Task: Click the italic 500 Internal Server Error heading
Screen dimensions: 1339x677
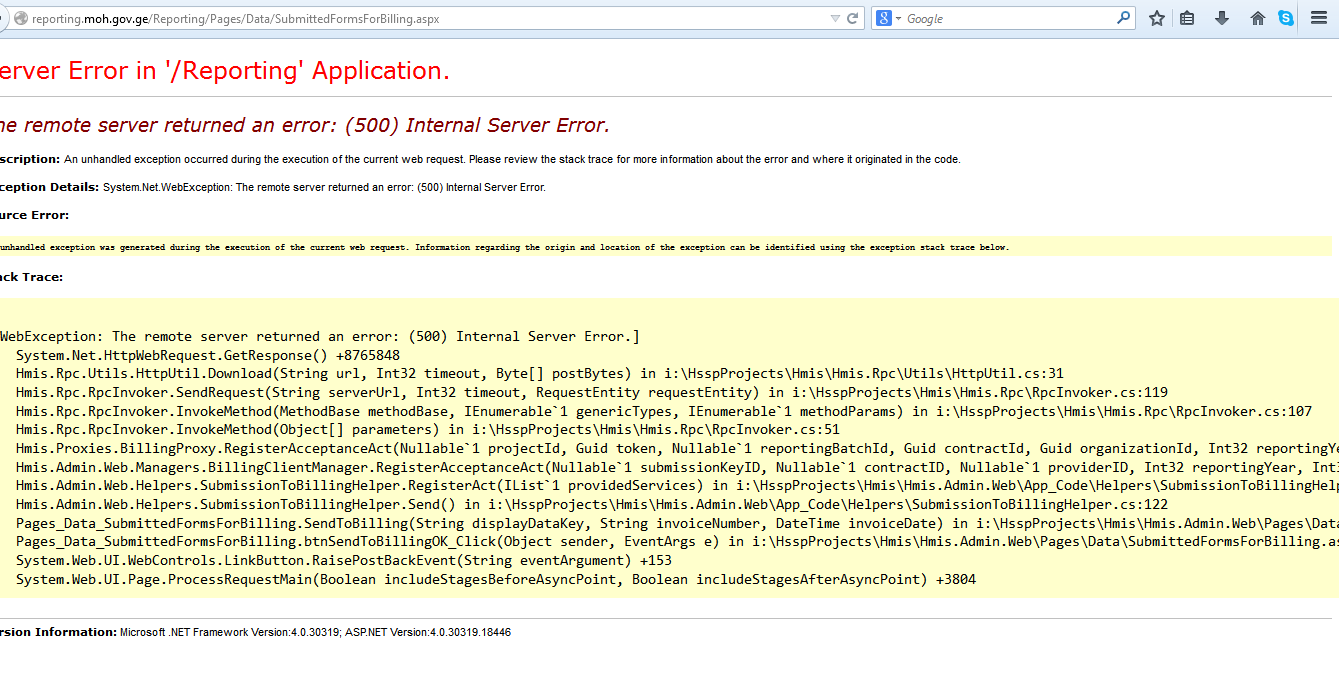Action: click(303, 125)
